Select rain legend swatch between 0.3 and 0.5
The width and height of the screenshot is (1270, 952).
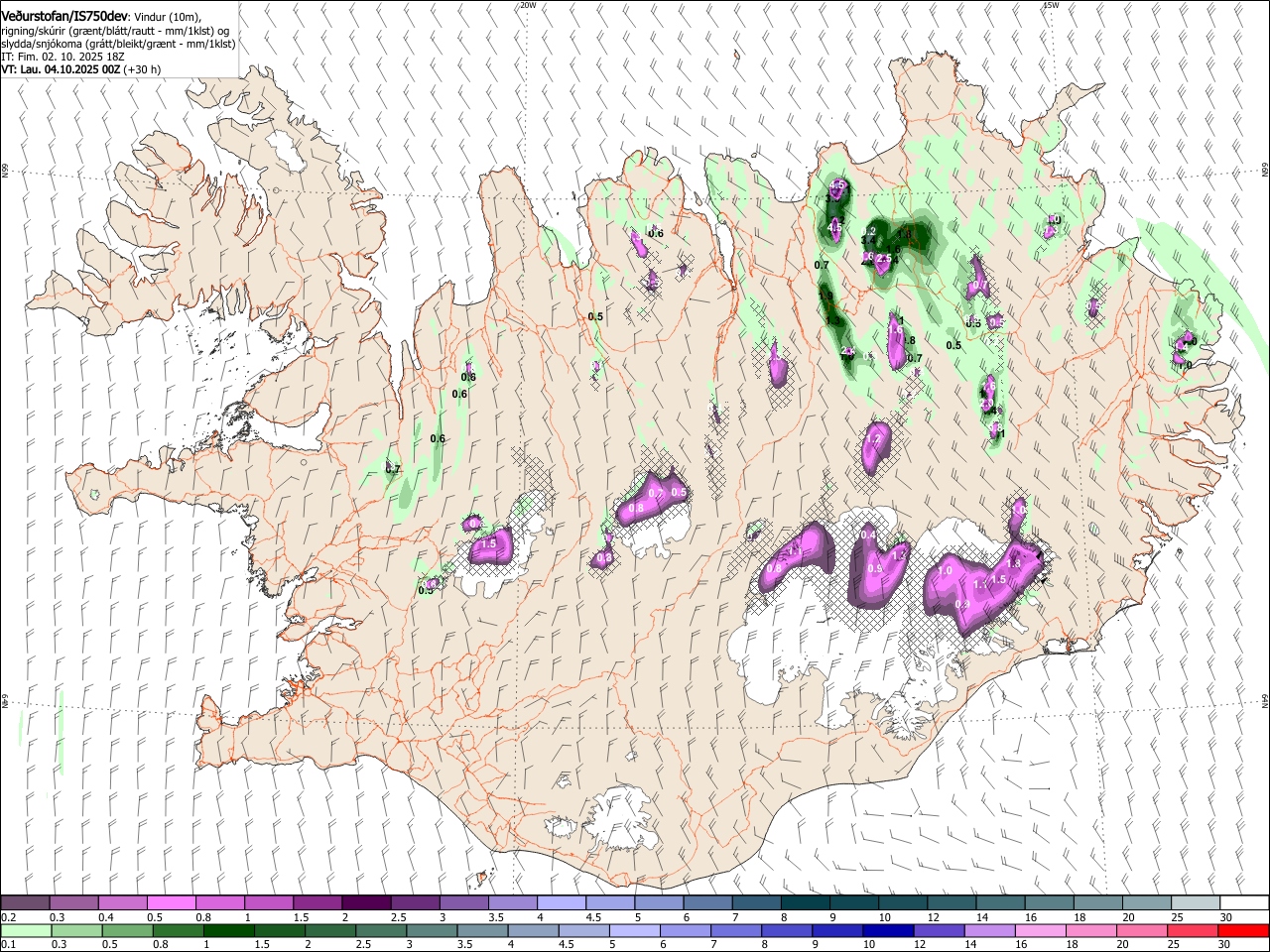pyautogui.click(x=76, y=931)
